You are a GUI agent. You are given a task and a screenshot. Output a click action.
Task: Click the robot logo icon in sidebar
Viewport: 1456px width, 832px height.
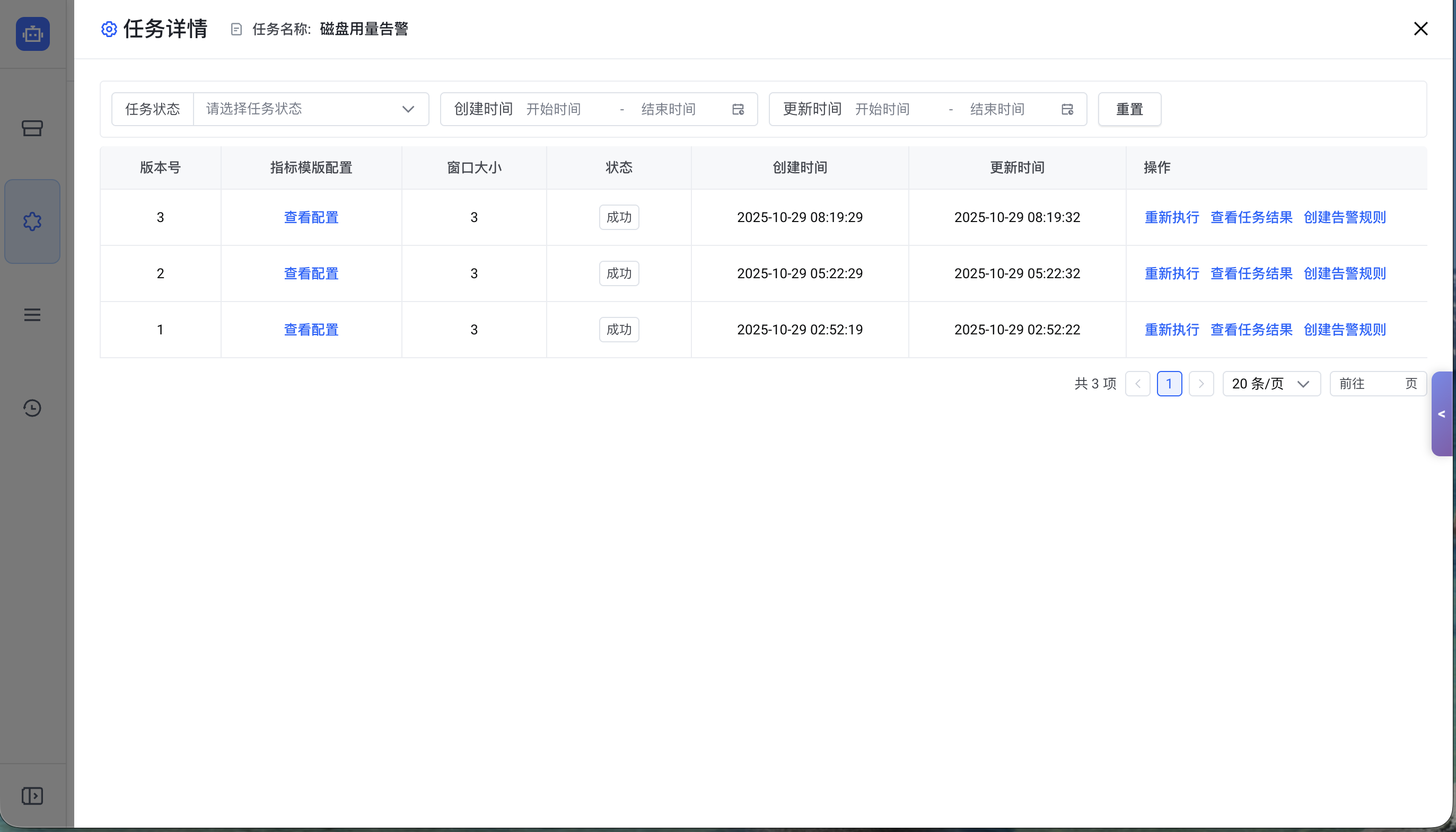click(32, 34)
